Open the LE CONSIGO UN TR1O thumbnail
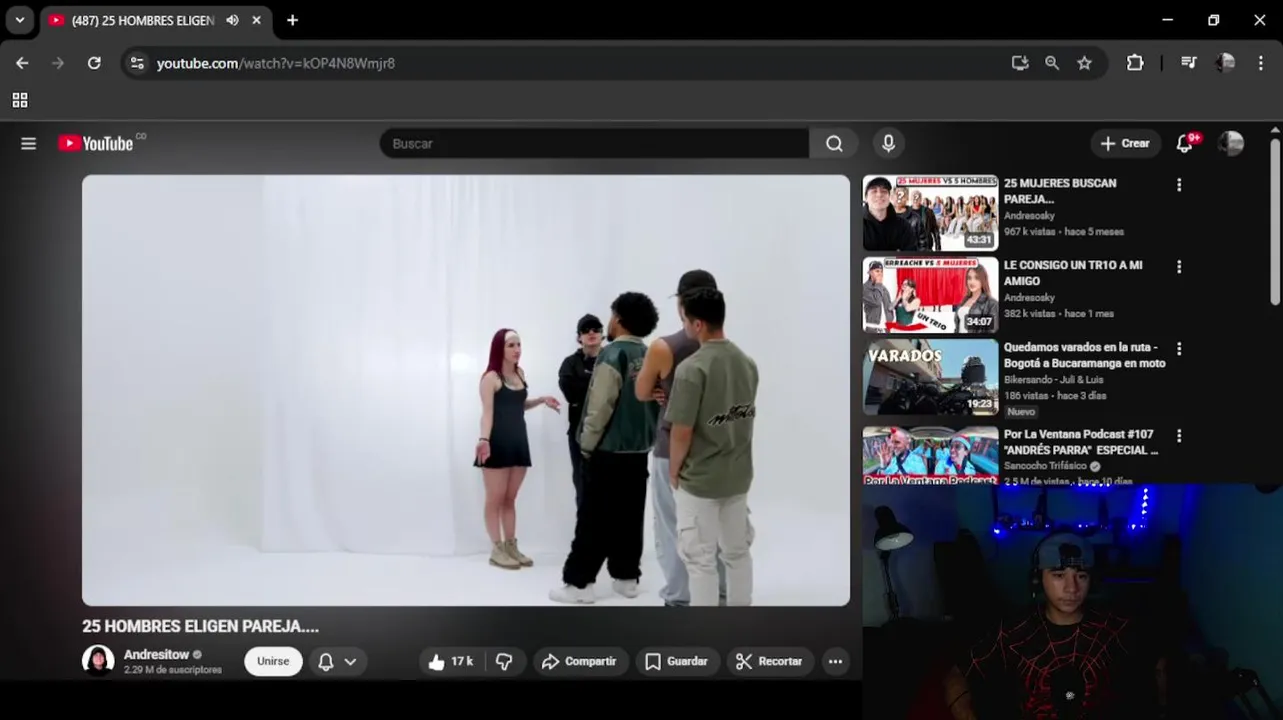The width and height of the screenshot is (1283, 720). 931,295
